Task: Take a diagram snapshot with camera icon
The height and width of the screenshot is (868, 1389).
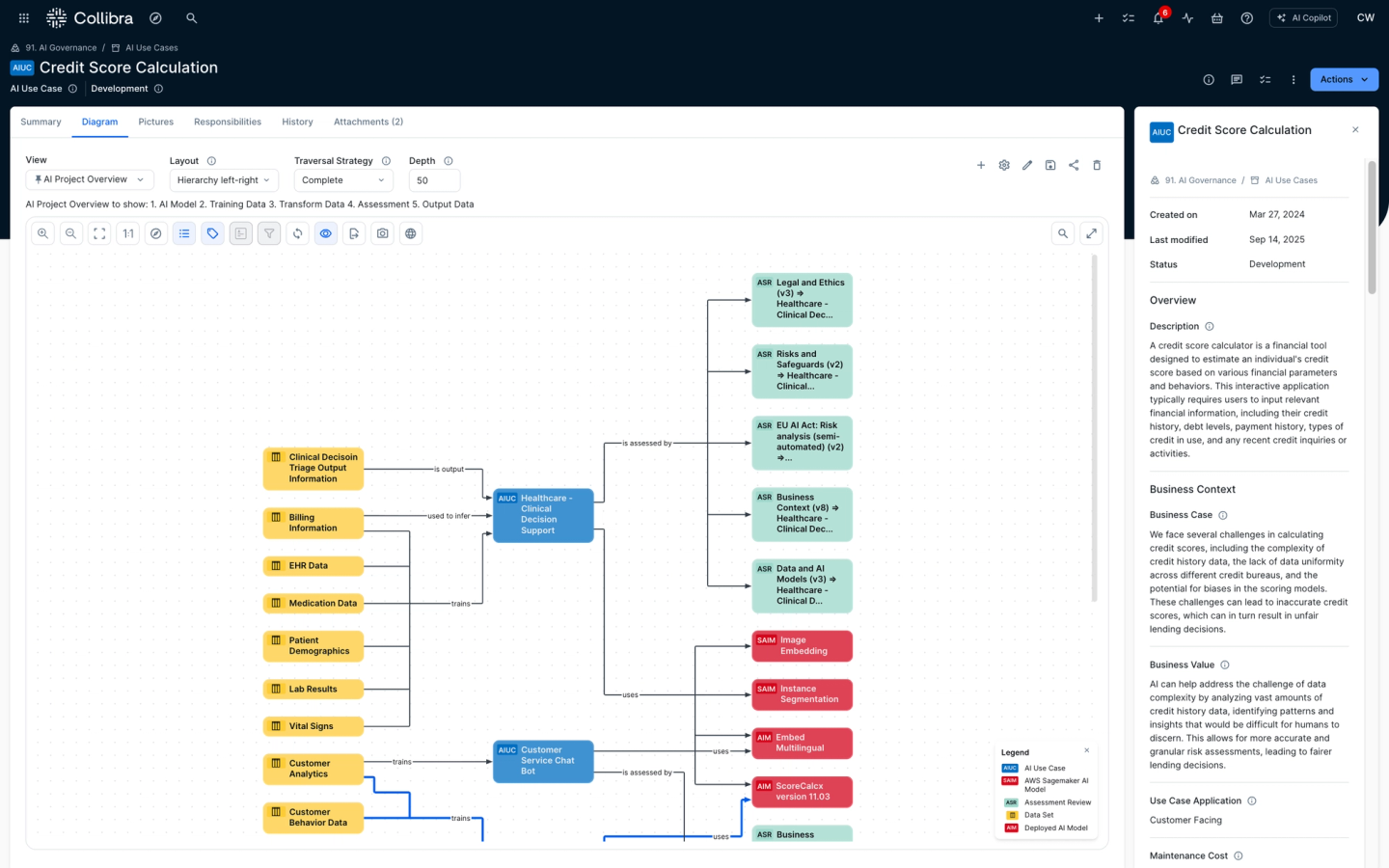Action: pos(382,232)
